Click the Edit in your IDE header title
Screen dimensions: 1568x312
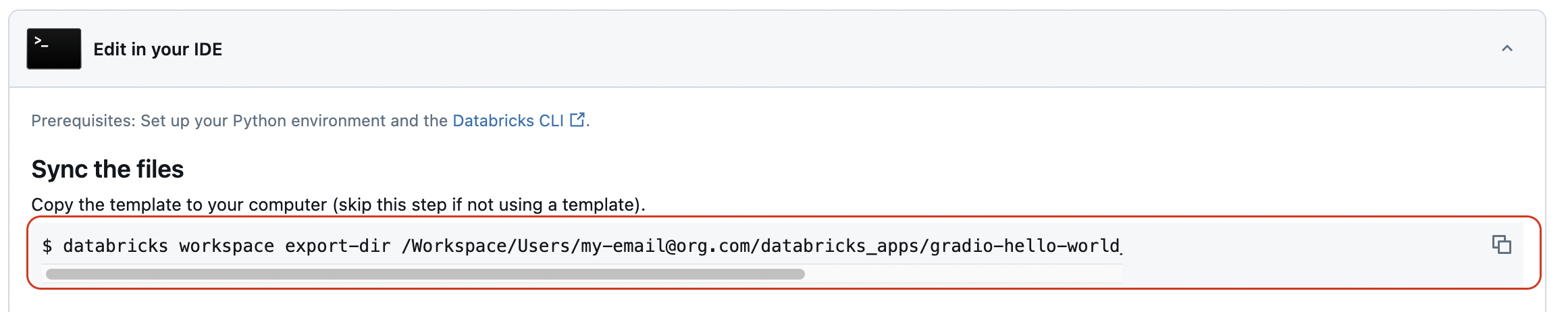pos(157,49)
